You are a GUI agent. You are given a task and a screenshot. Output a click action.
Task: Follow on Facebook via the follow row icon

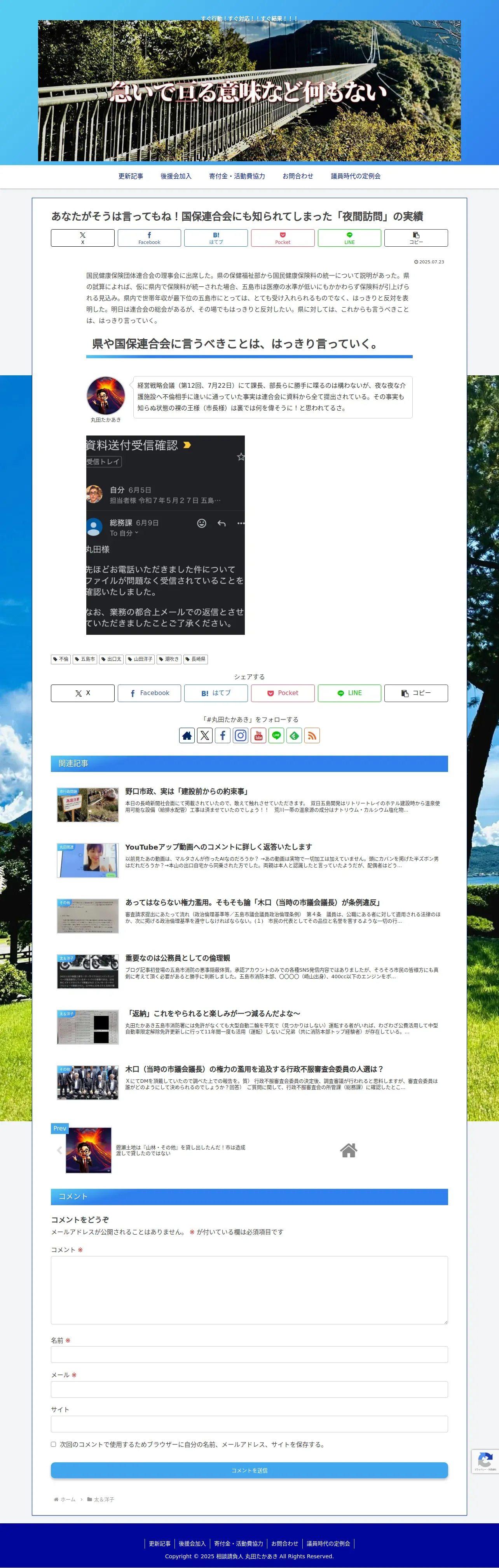point(223,735)
